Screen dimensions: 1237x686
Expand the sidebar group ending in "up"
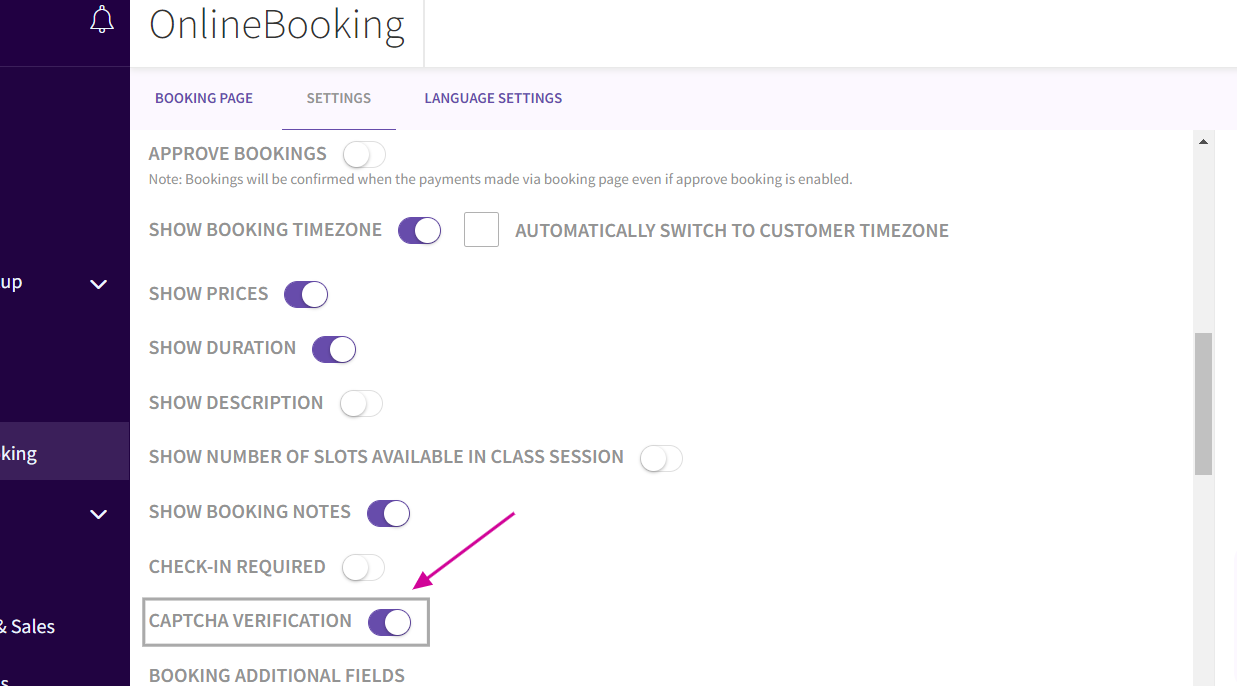[98, 284]
